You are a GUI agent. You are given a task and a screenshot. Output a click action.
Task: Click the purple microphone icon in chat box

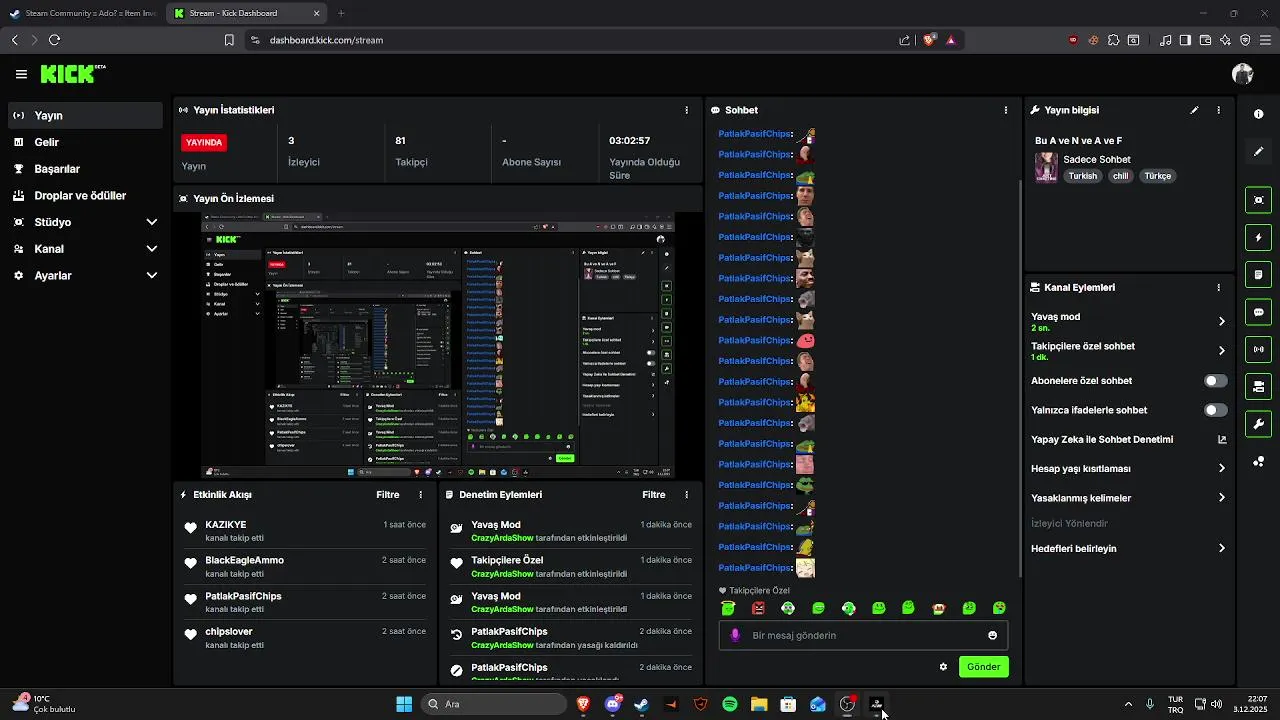tap(736, 635)
